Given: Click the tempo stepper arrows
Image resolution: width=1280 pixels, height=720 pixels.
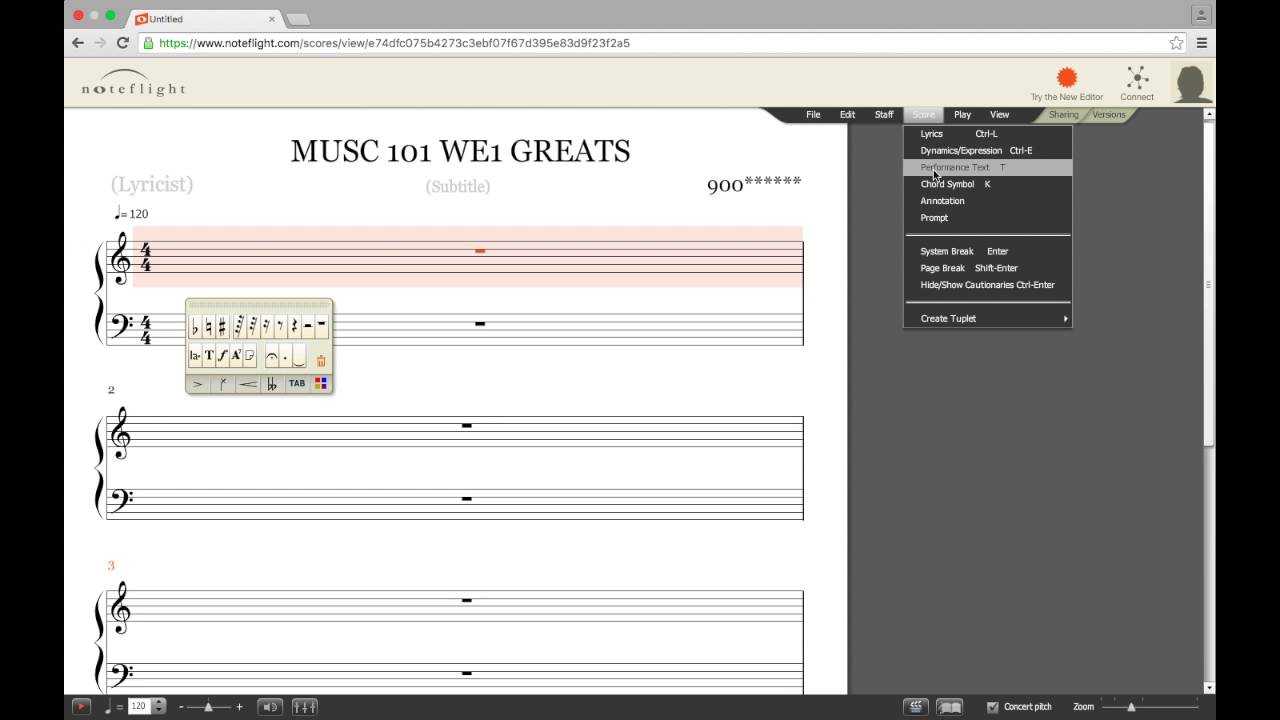Looking at the screenshot, I should pyautogui.click(x=158, y=706).
